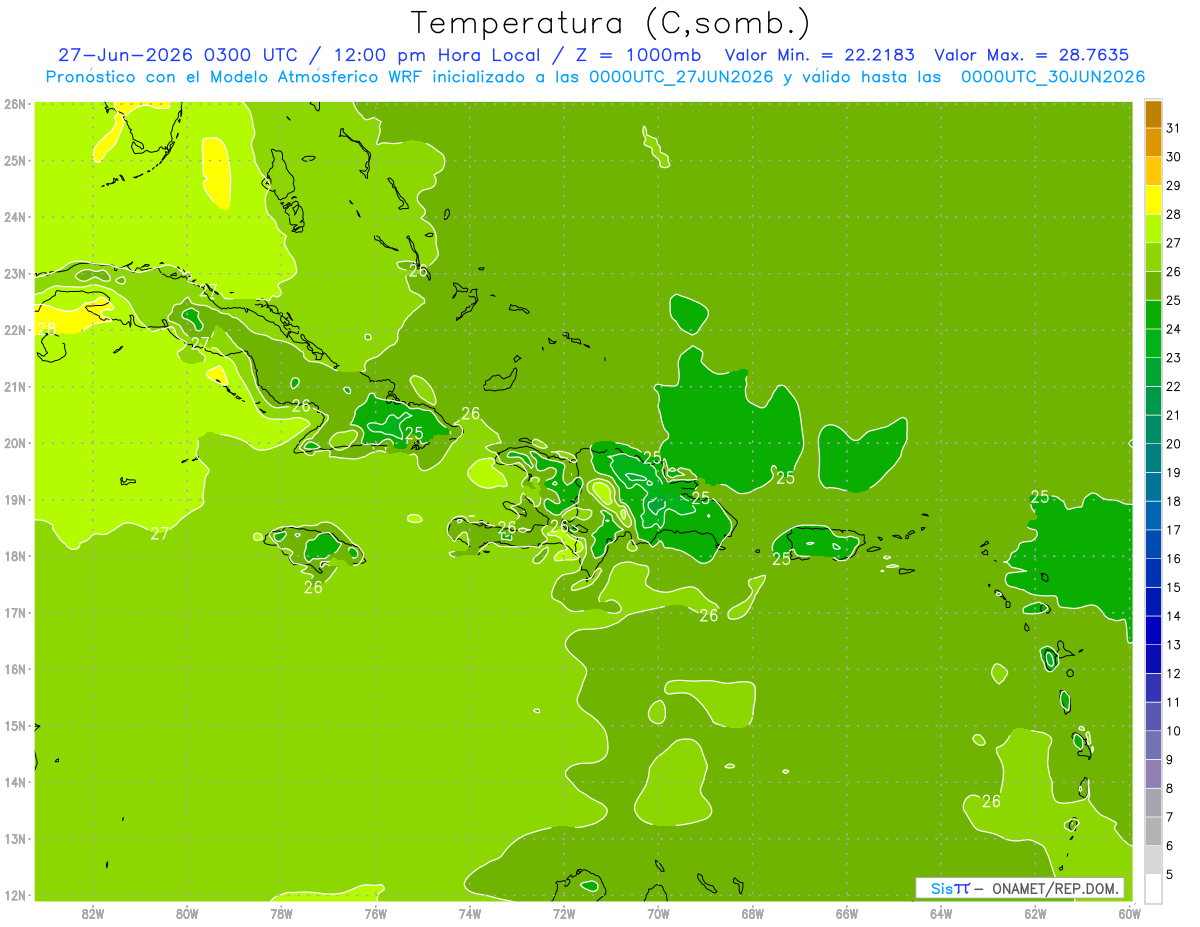Screen dimensions: 1200x927
Task: Click the '28' contour label near Cuba
Action: point(47,328)
